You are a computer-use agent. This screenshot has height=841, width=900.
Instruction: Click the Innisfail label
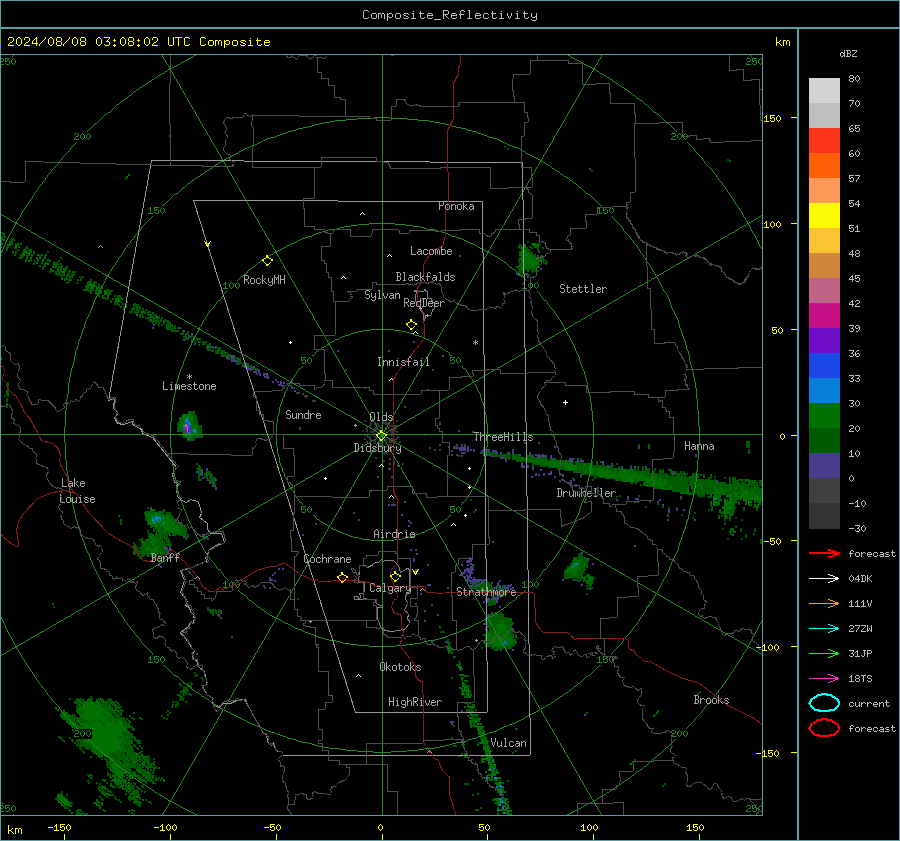click(x=403, y=362)
